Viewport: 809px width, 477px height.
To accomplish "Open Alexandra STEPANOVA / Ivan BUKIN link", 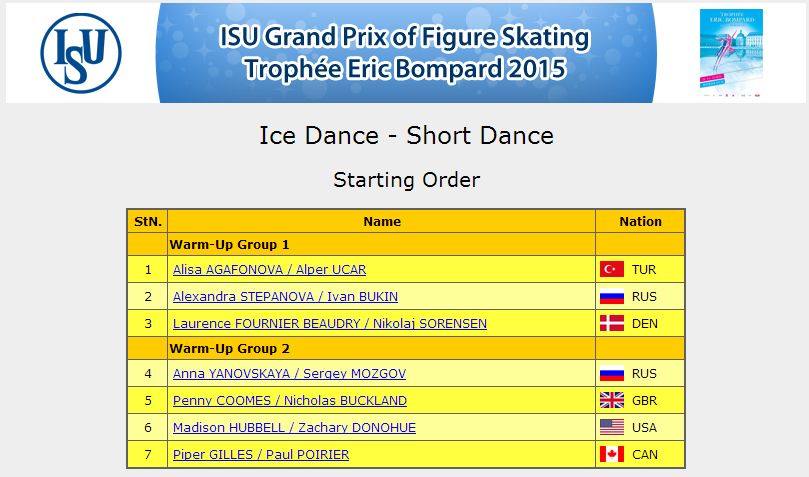I will pos(285,297).
